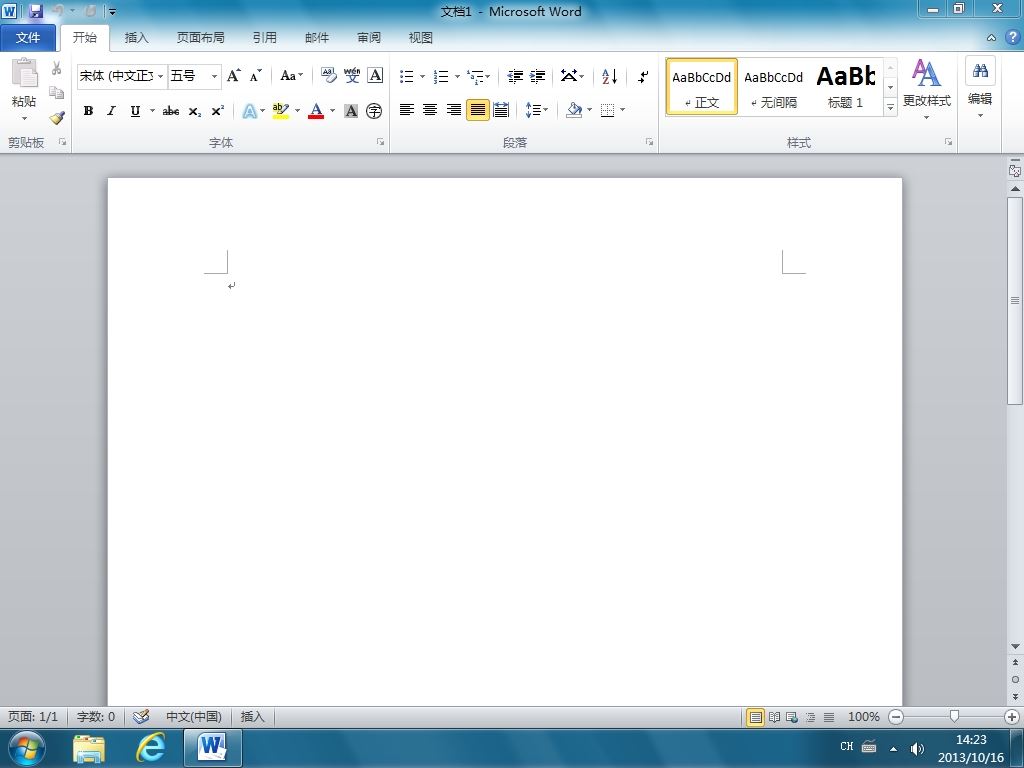Viewport: 1024px width, 768px height.
Task: Click the Windows Start button
Action: coord(27,748)
